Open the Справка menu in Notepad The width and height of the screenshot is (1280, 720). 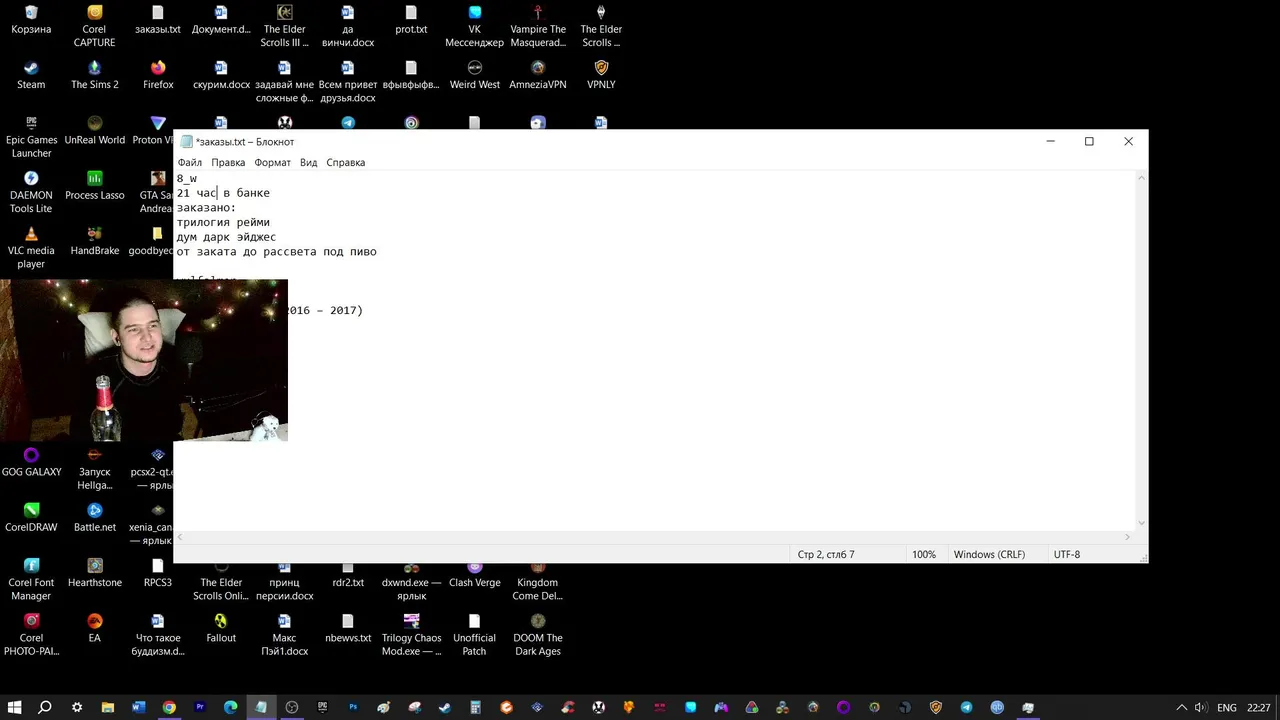346,162
